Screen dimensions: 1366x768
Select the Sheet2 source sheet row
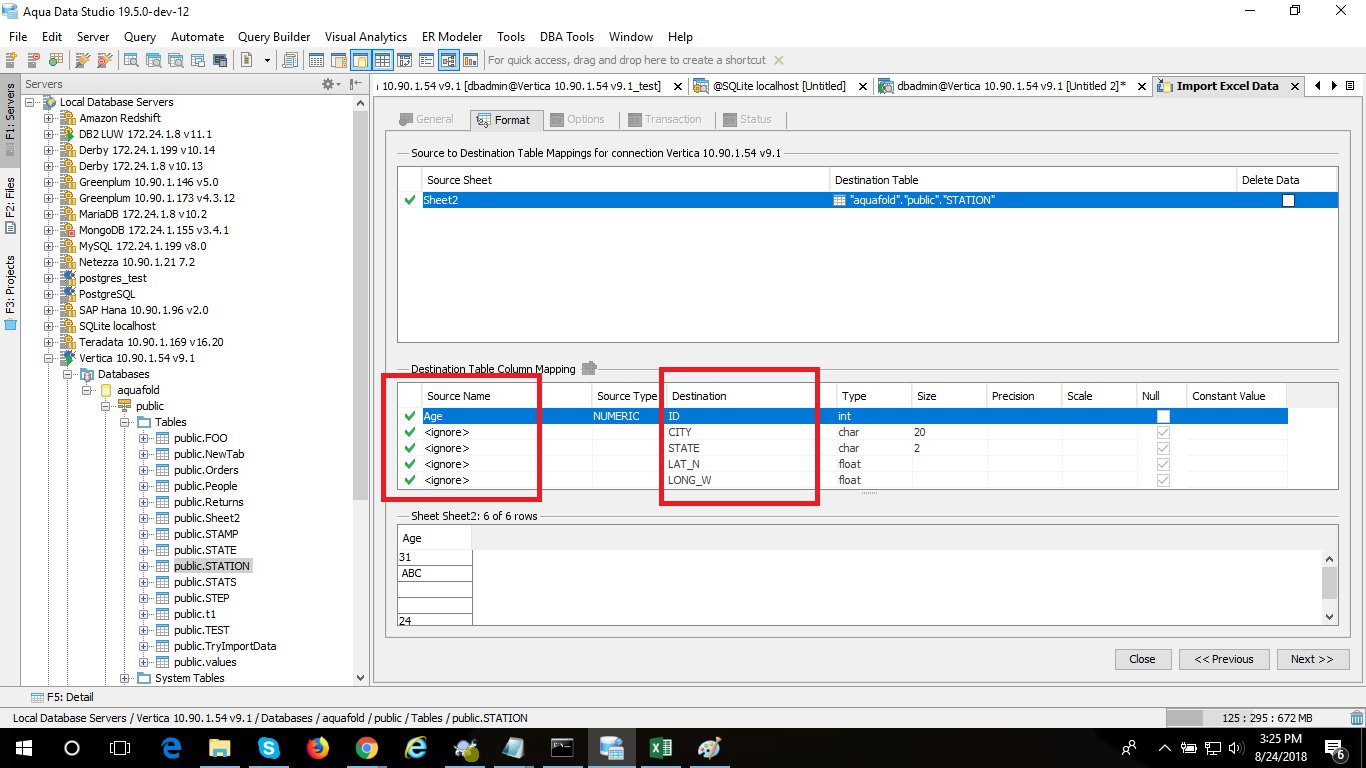[x=867, y=200]
